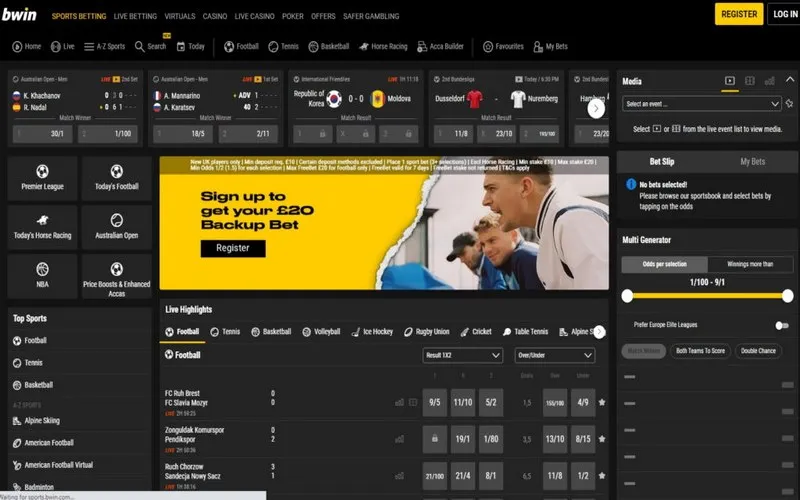Open Today calendar icon

pyautogui.click(x=181, y=46)
